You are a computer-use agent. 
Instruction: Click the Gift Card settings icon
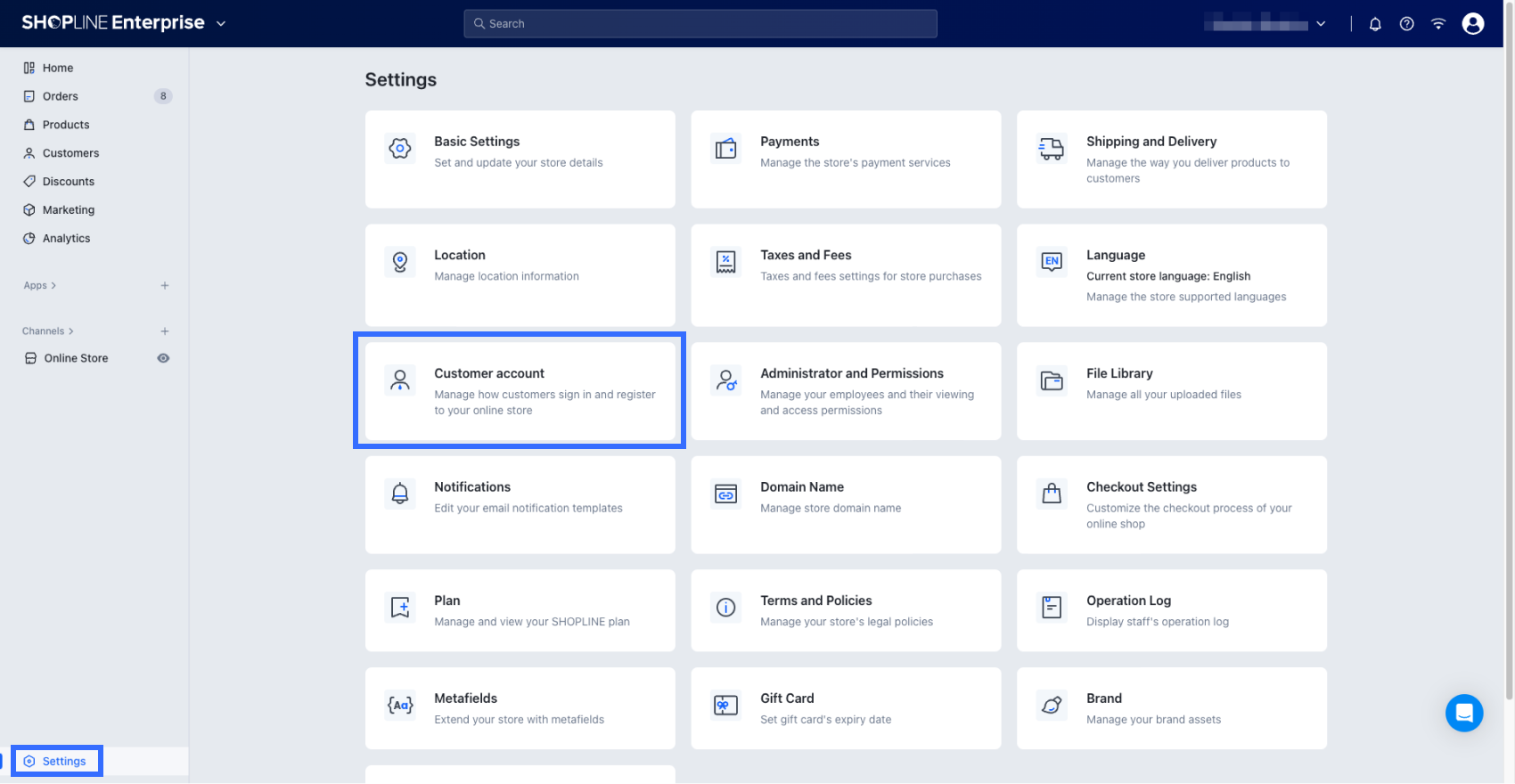(x=725, y=706)
